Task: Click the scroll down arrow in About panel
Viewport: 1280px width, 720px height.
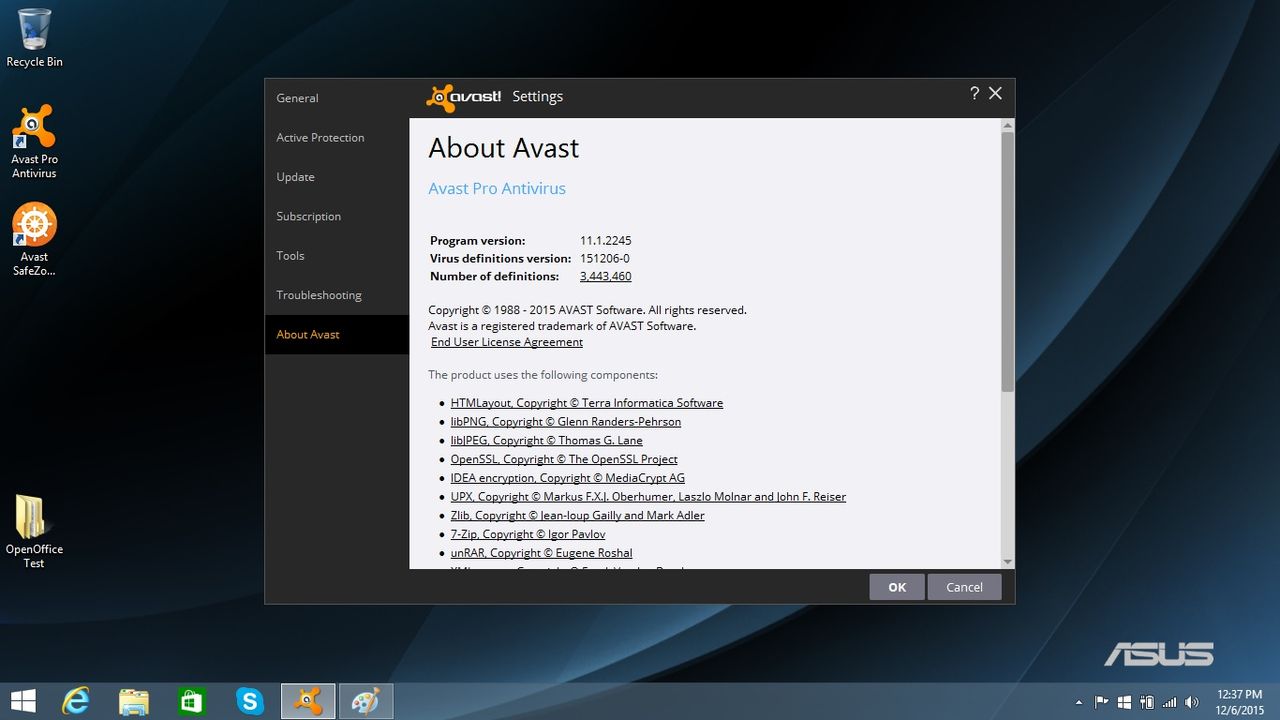Action: [x=1008, y=562]
